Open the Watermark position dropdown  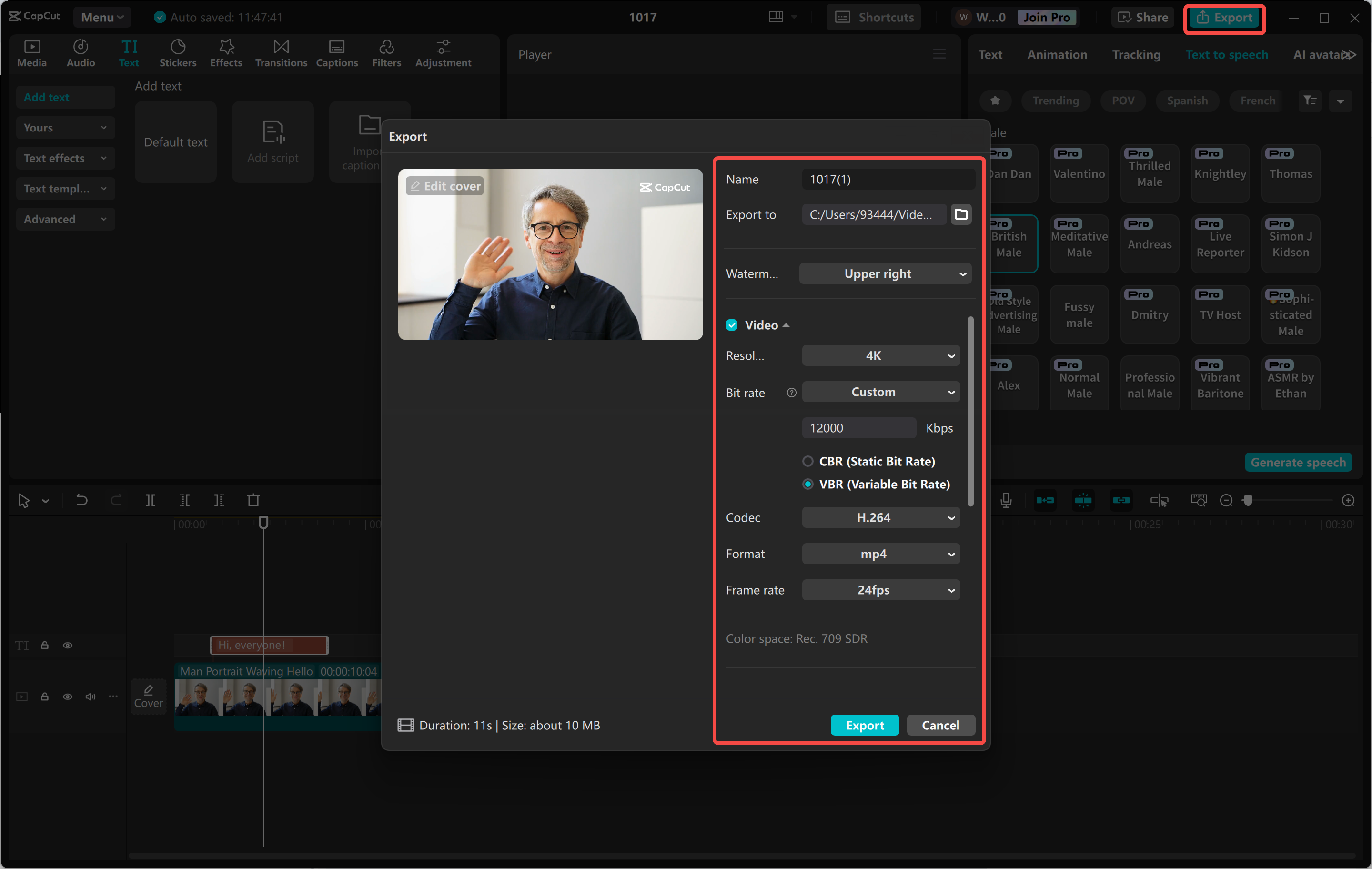pos(885,273)
